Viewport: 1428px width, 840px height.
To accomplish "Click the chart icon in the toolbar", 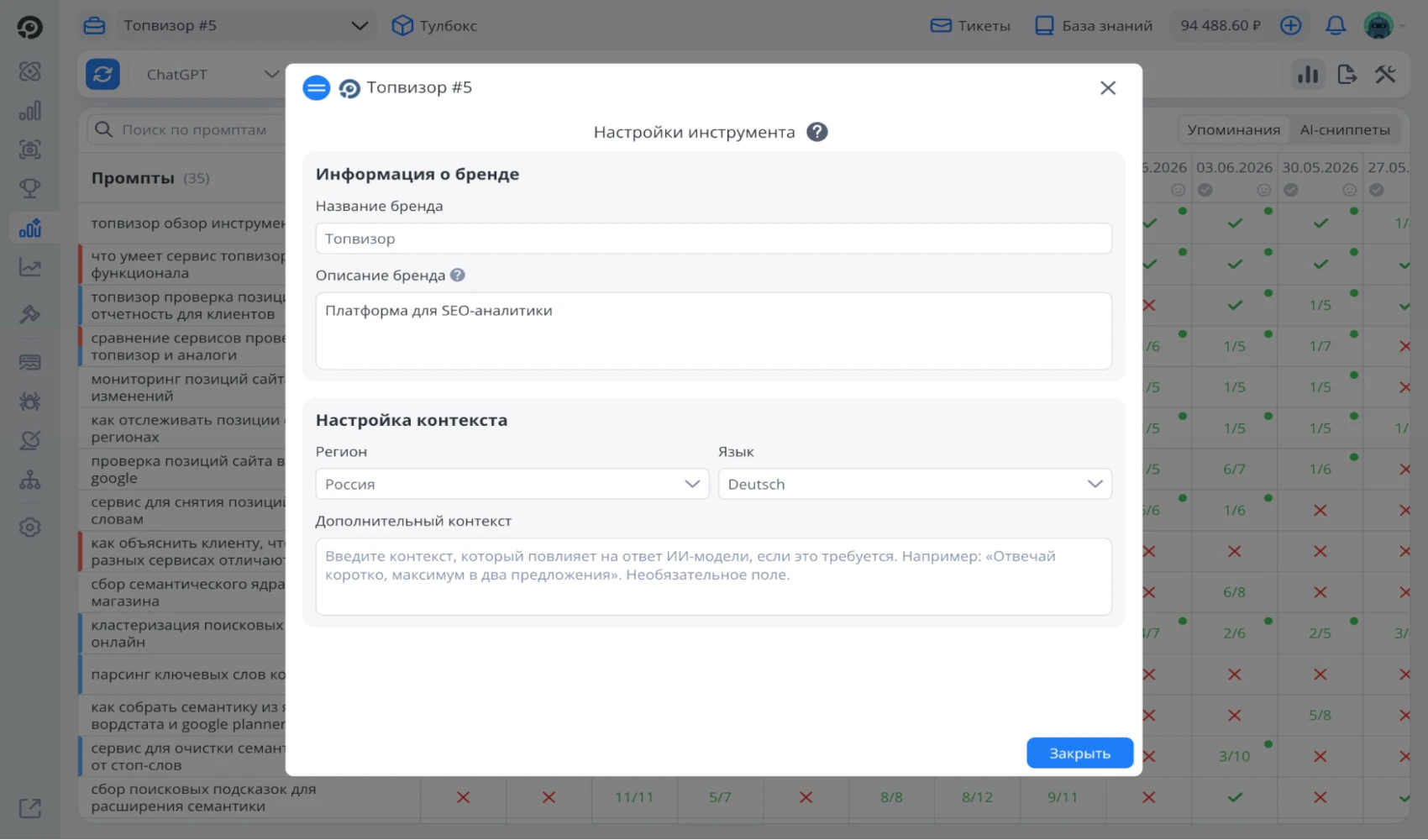I will point(1307,74).
